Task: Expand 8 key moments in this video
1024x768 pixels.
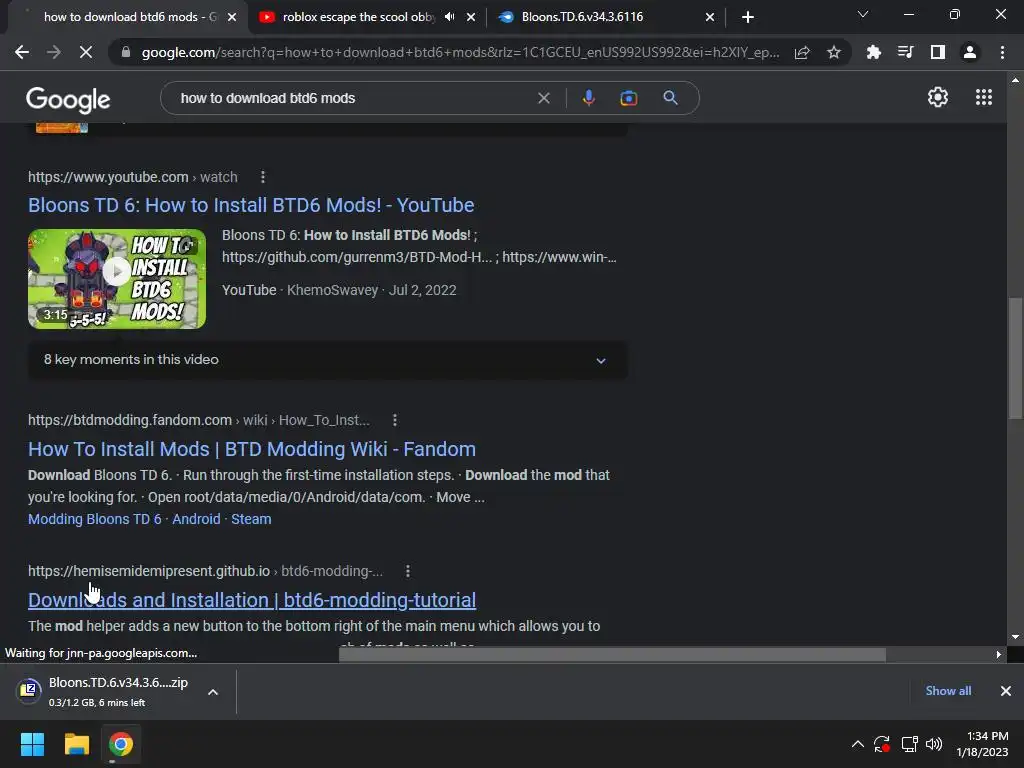Action: pyautogui.click(x=328, y=360)
